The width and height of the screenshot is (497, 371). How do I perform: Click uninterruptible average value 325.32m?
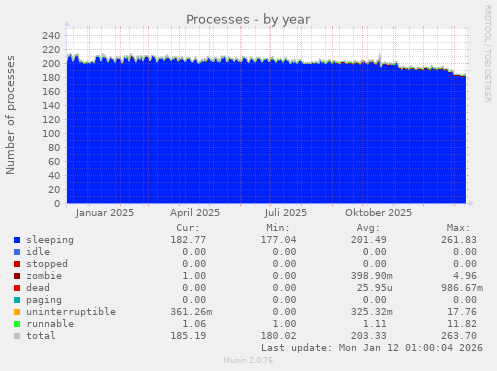pyautogui.click(x=372, y=312)
